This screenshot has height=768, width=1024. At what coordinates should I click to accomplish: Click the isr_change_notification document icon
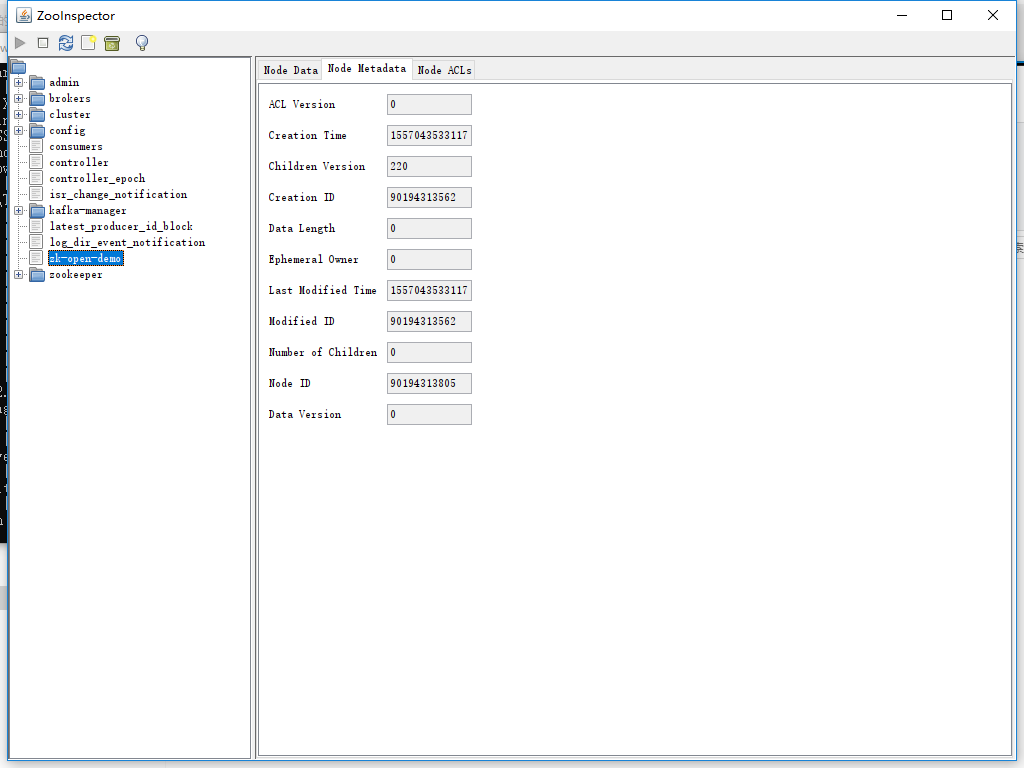click(37, 195)
